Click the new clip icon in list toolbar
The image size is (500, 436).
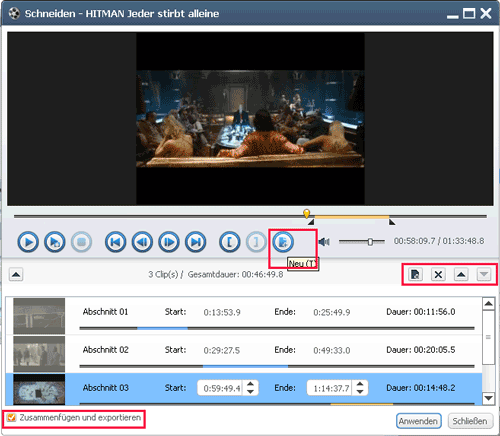tap(415, 275)
